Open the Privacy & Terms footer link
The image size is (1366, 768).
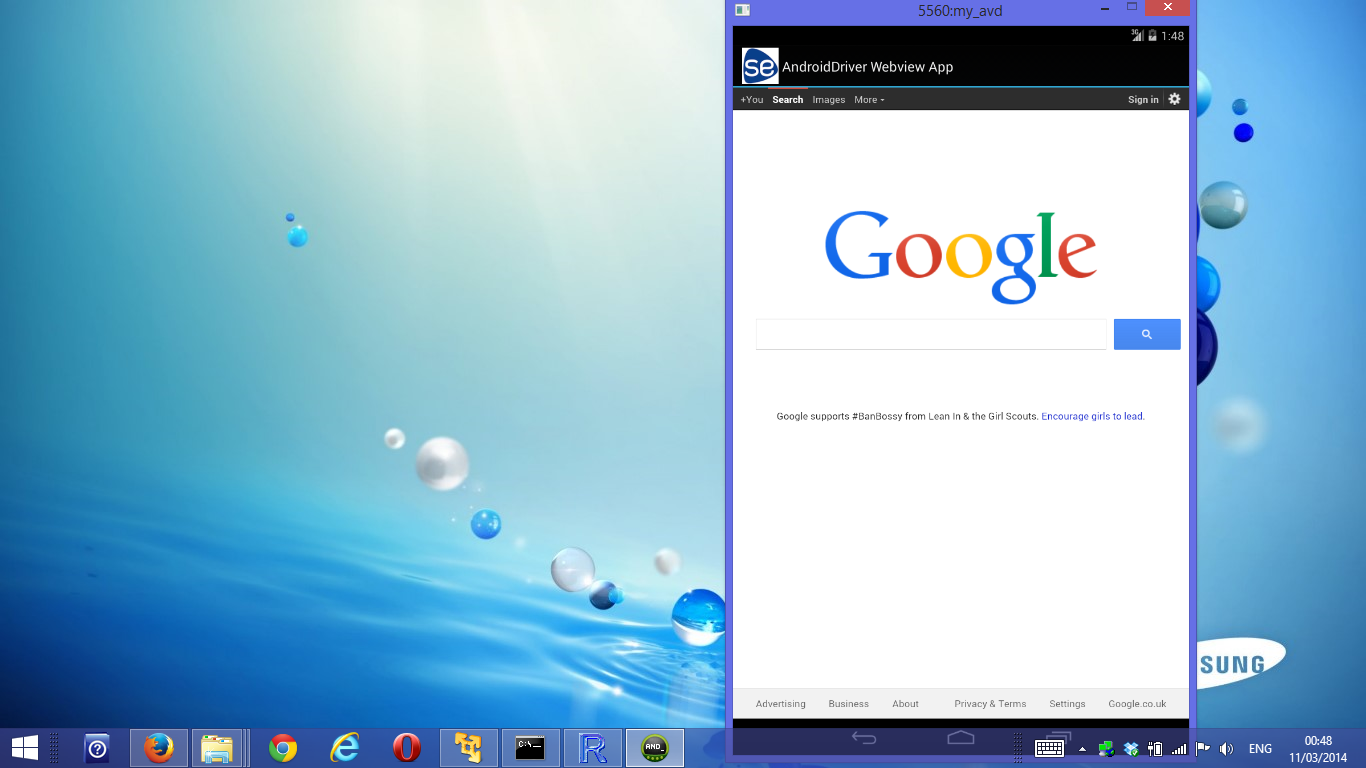pos(990,704)
